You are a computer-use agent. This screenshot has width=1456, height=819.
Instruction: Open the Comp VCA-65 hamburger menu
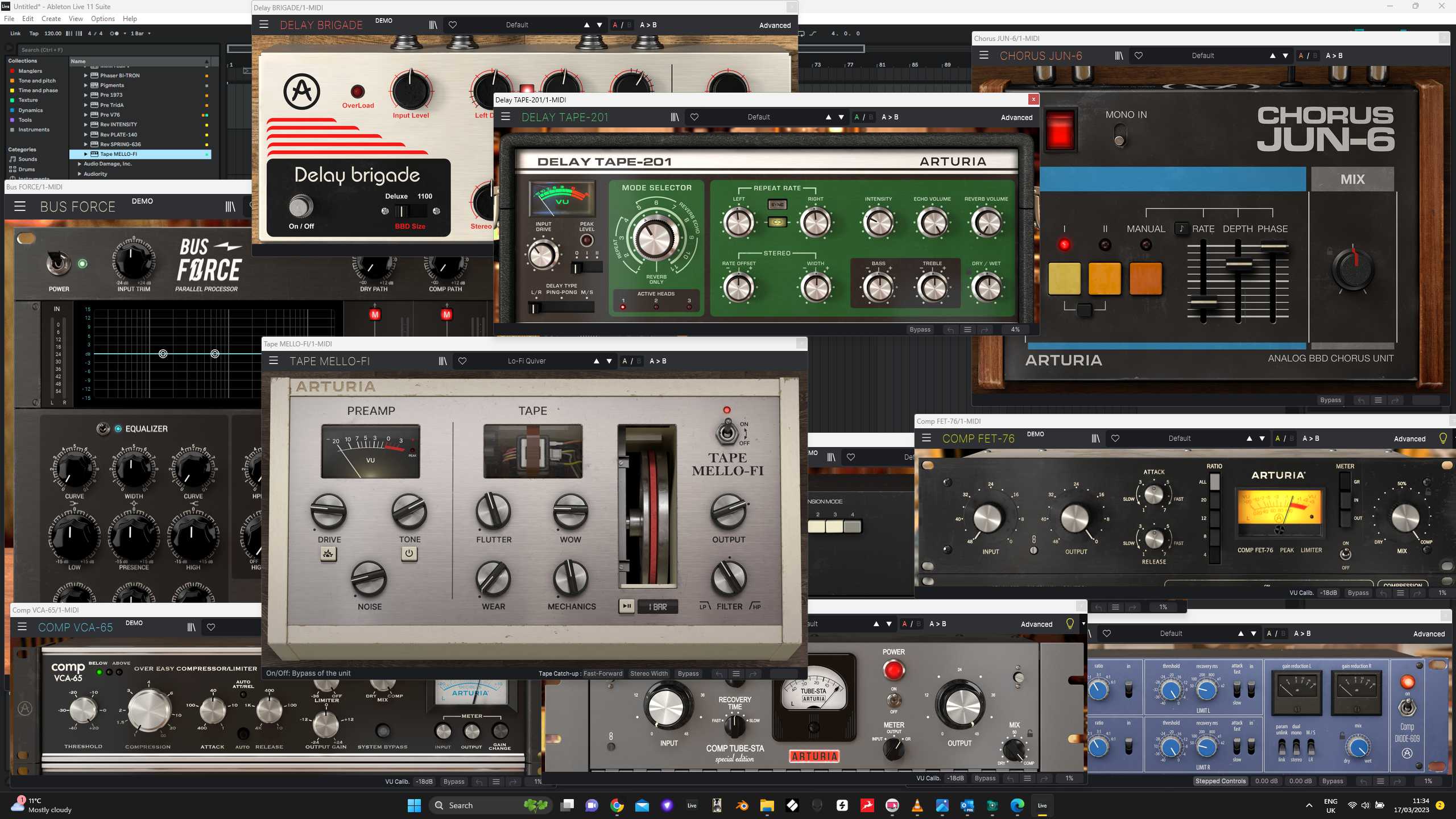(22, 627)
